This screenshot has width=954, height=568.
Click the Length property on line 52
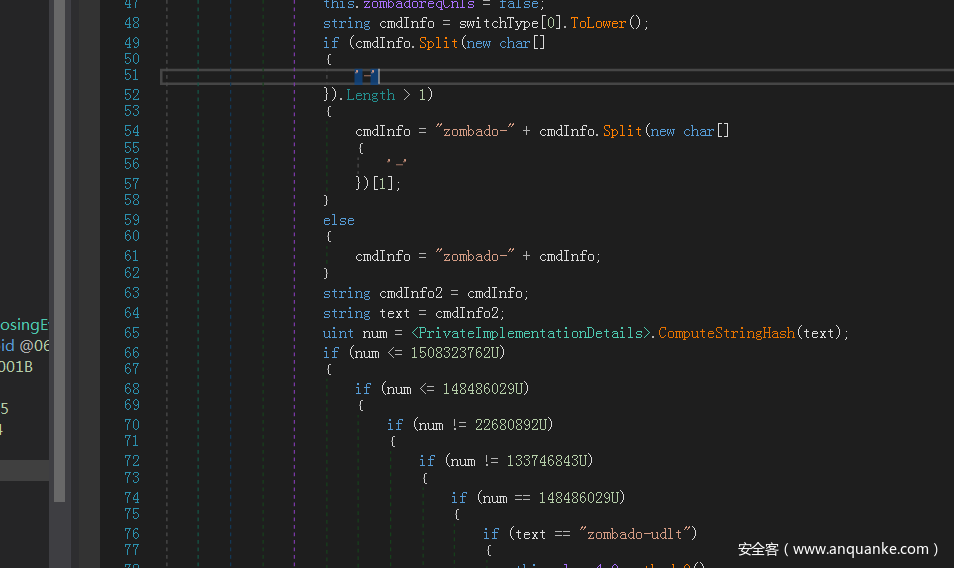click(x=370, y=95)
